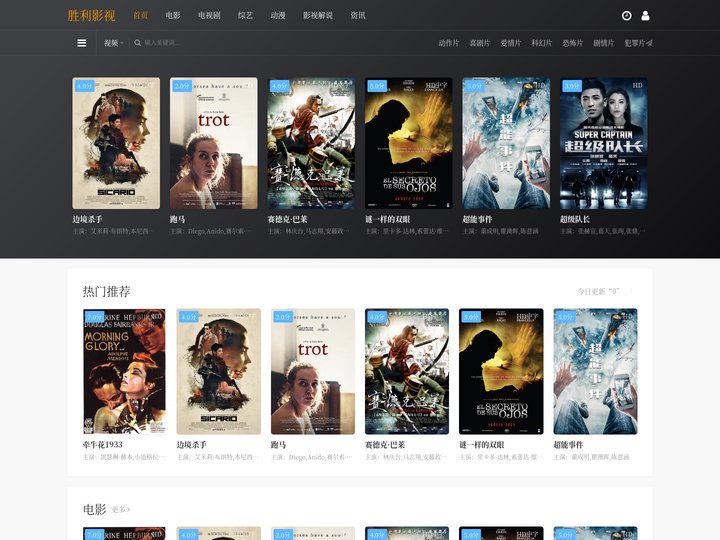Open trot poster in 热门推荐
Screen dimensions: 720x540
(313, 371)
